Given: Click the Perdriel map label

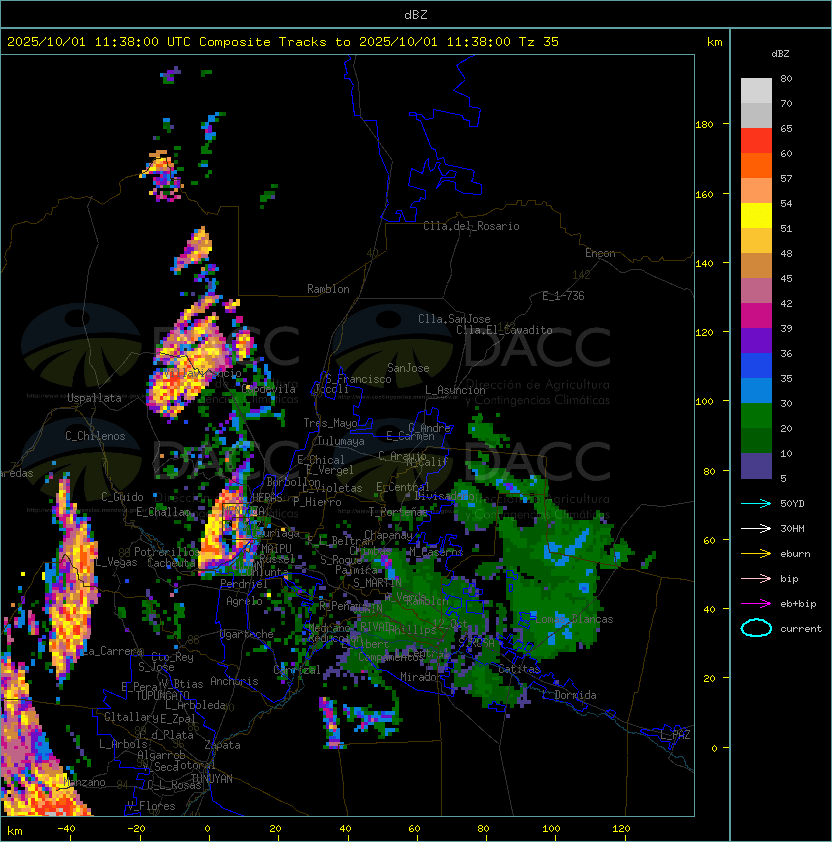Looking at the screenshot, I should click(244, 584).
